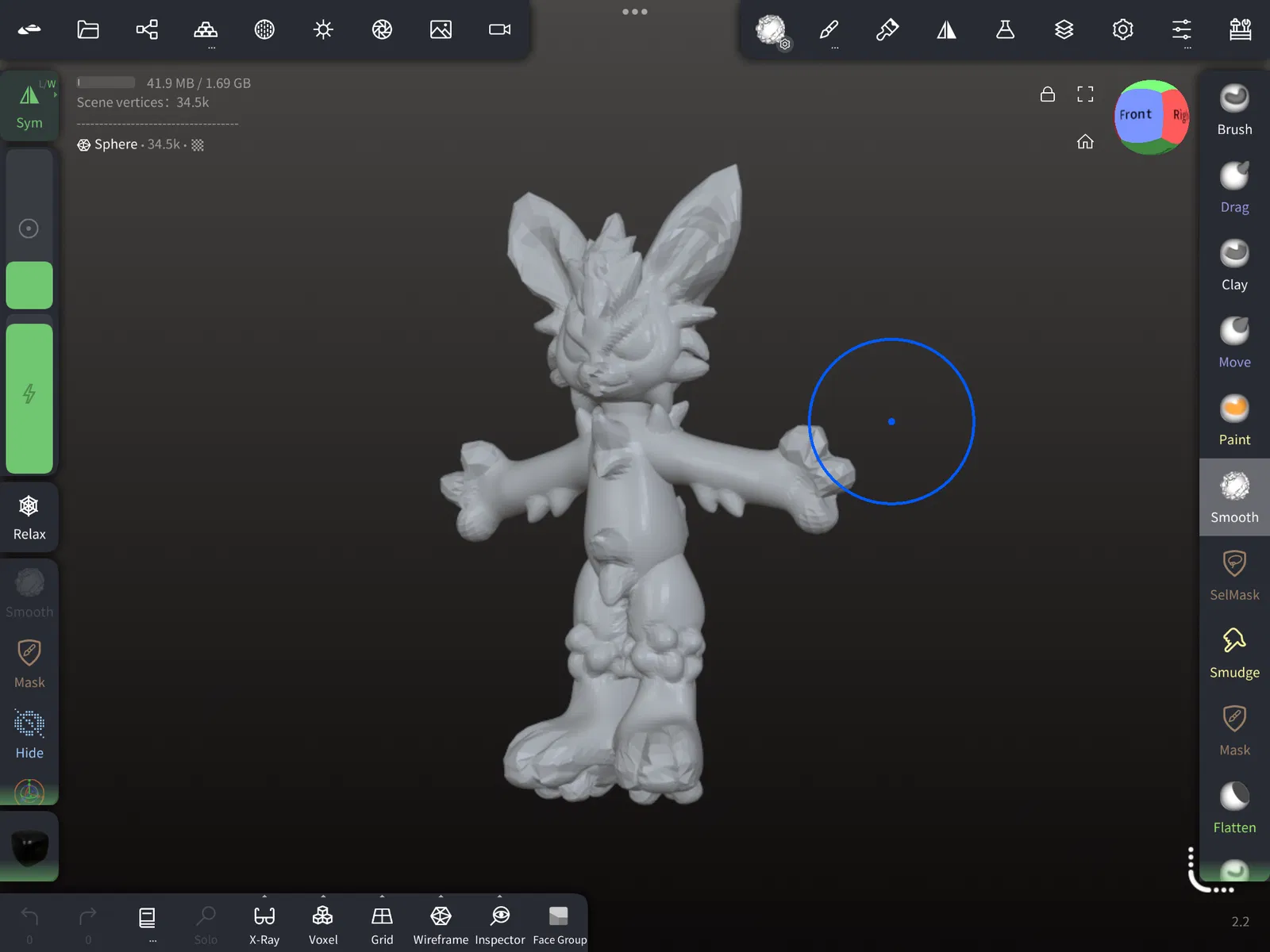This screenshot has height=952, width=1270.
Task: Toggle the Relax smoothing option
Action: click(x=29, y=517)
